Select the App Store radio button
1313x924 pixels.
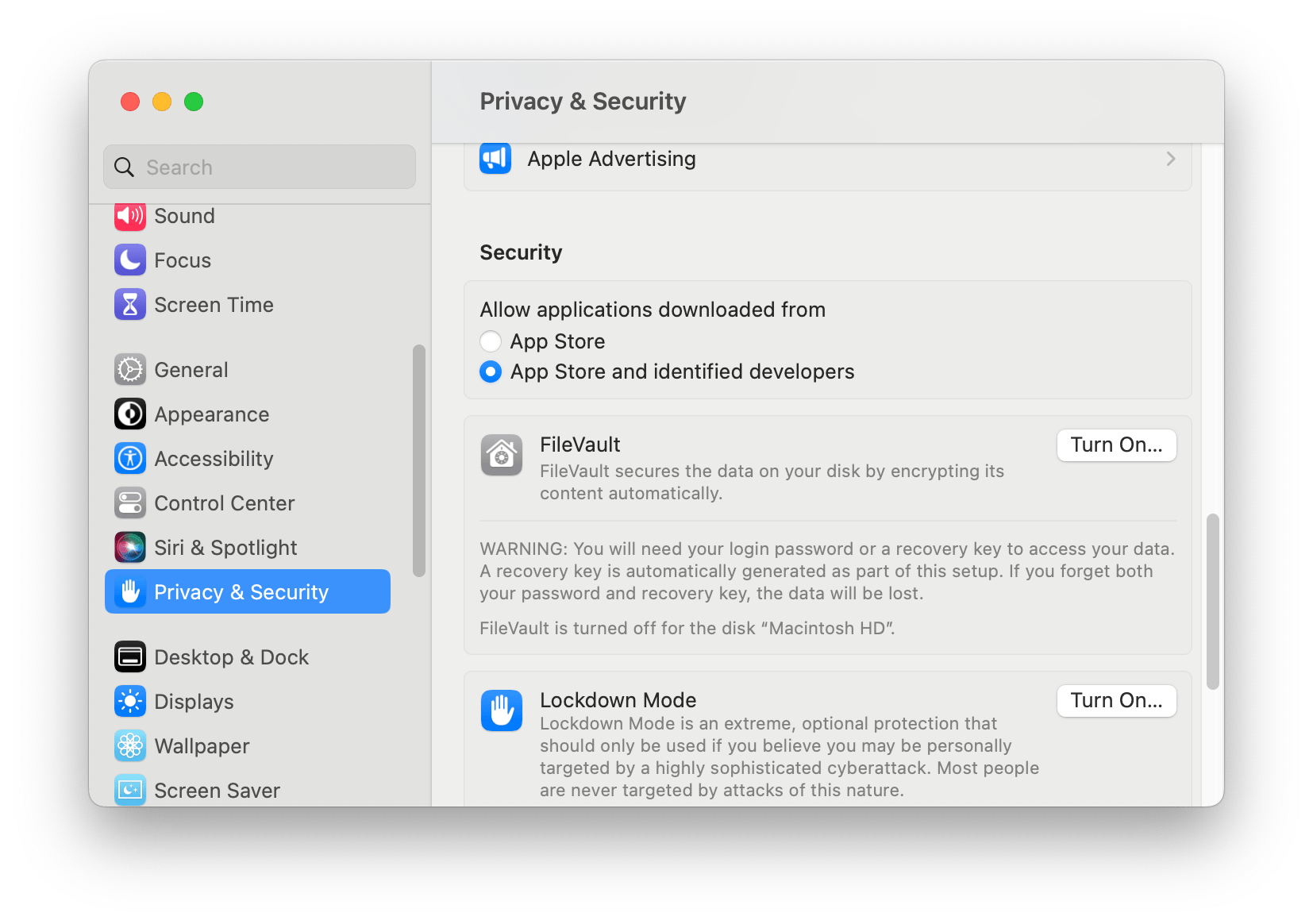click(x=491, y=341)
